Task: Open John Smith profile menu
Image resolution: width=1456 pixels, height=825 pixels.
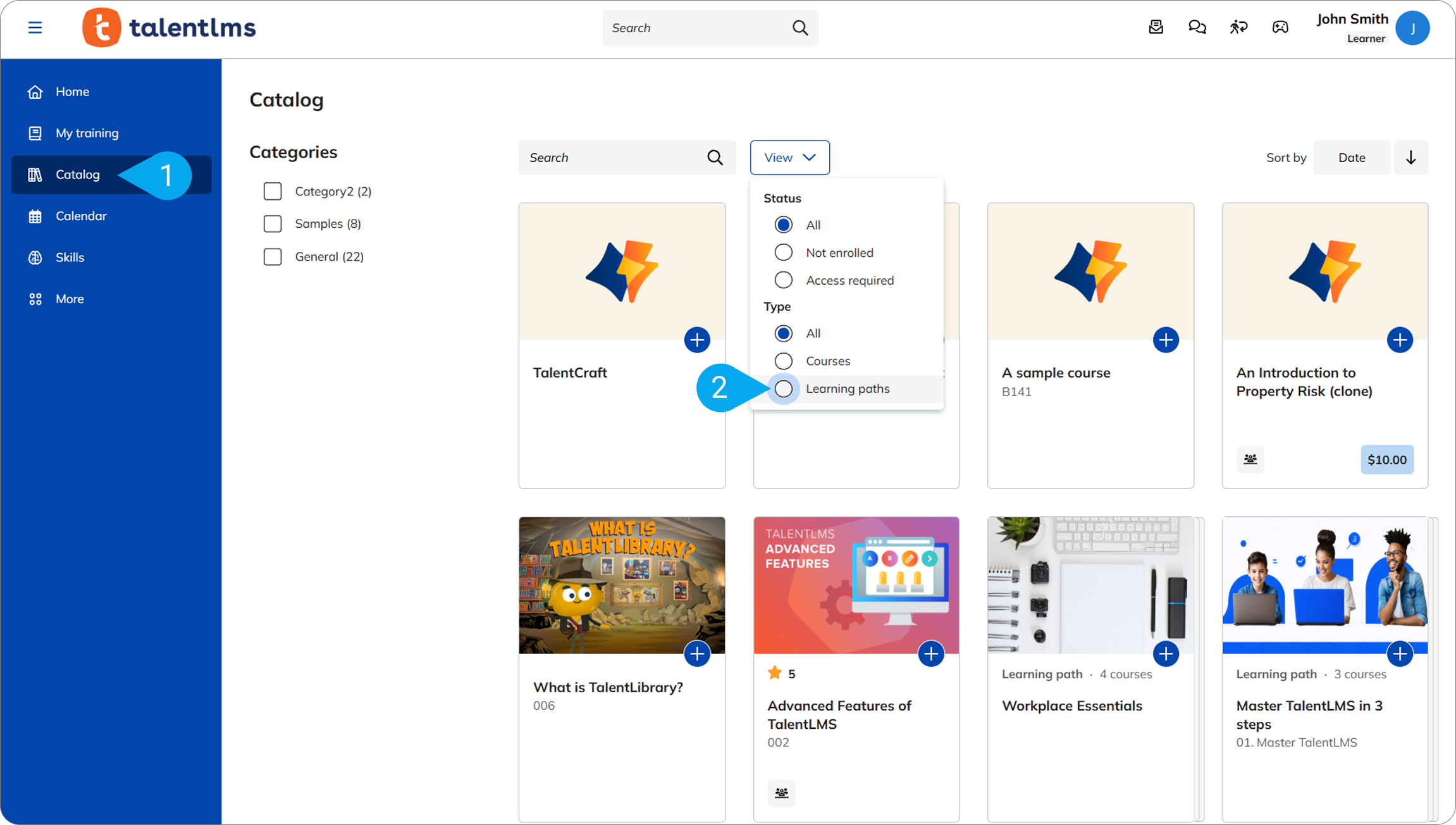Action: (x=1412, y=28)
